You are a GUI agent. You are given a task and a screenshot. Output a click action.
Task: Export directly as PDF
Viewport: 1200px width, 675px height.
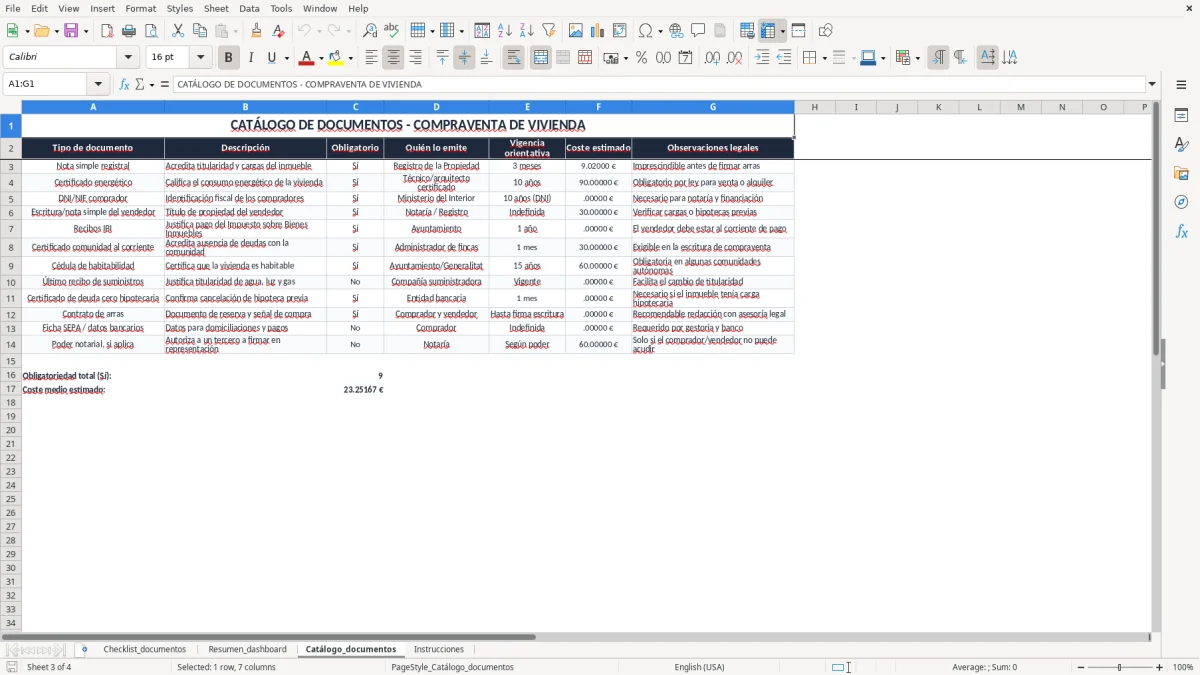107,31
